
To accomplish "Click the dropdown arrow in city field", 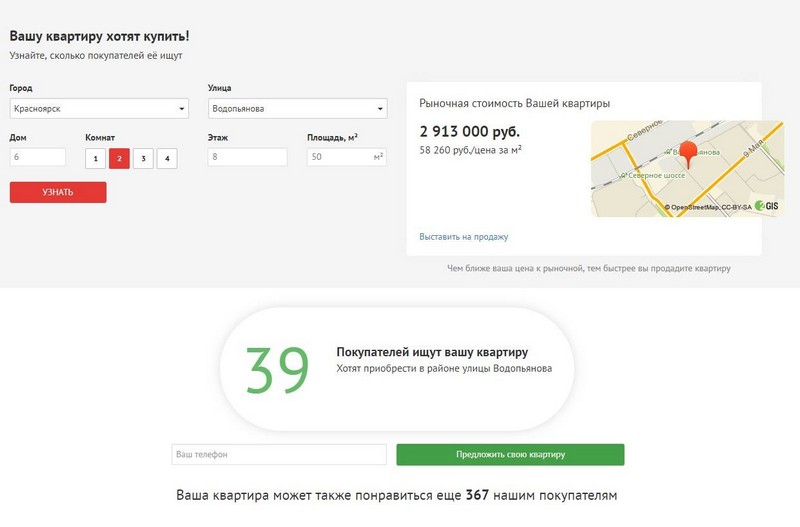I will [182, 109].
